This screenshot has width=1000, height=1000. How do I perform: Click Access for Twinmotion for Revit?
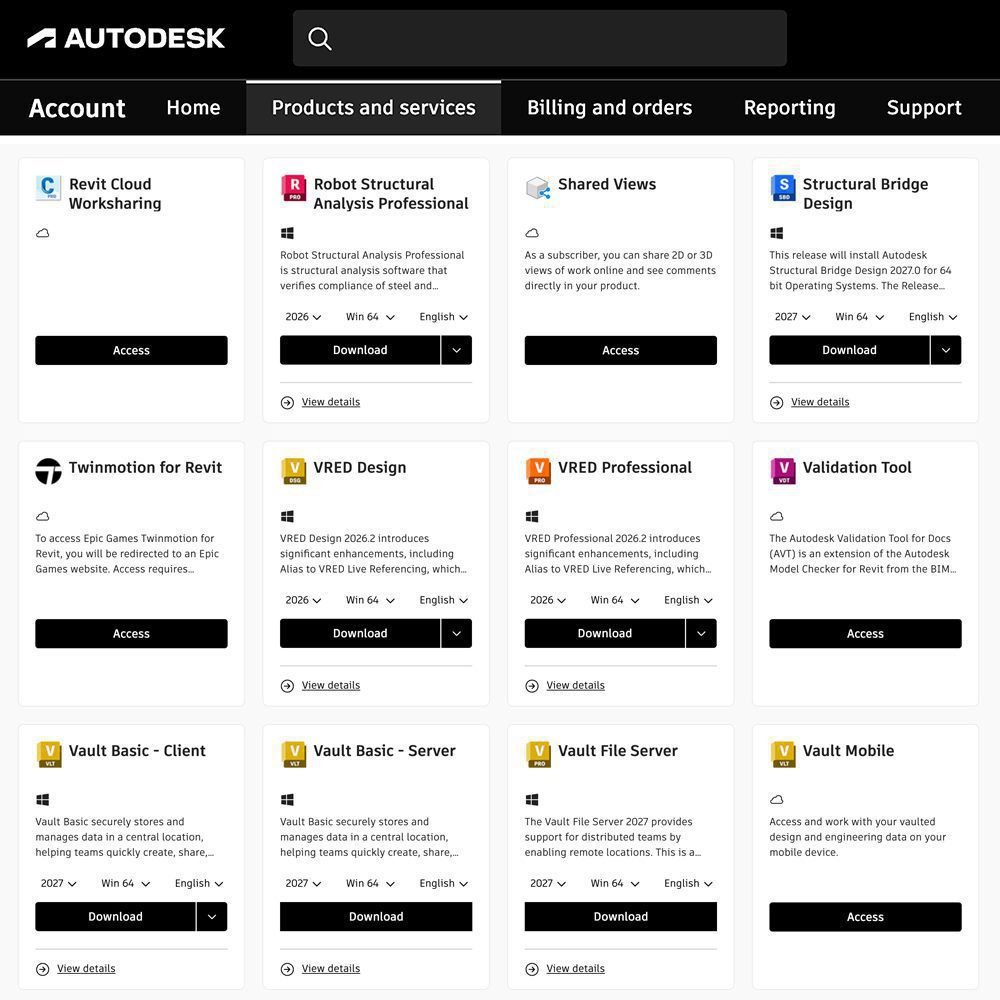point(131,633)
